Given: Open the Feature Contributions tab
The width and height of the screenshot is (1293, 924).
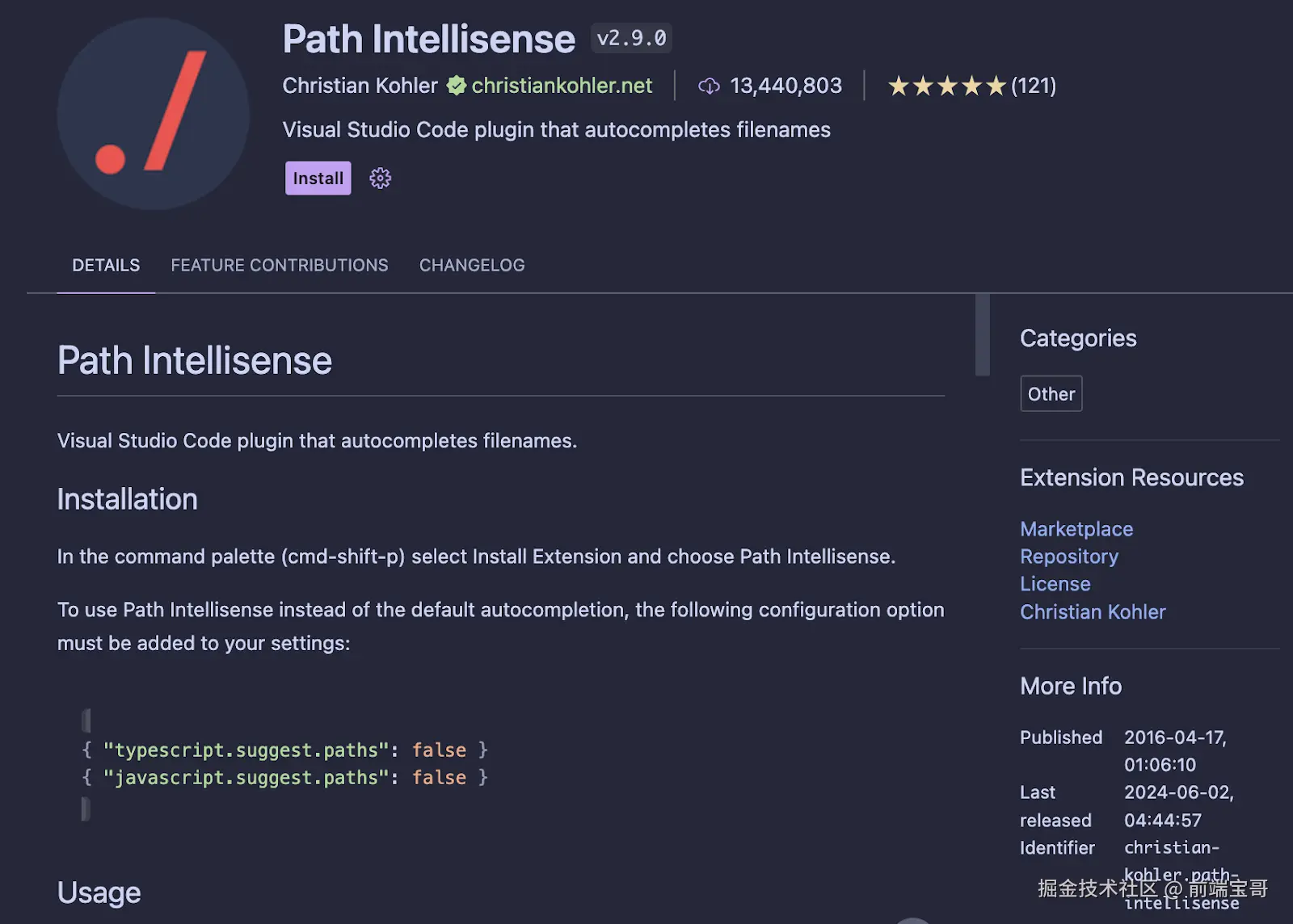Looking at the screenshot, I should coord(279,265).
